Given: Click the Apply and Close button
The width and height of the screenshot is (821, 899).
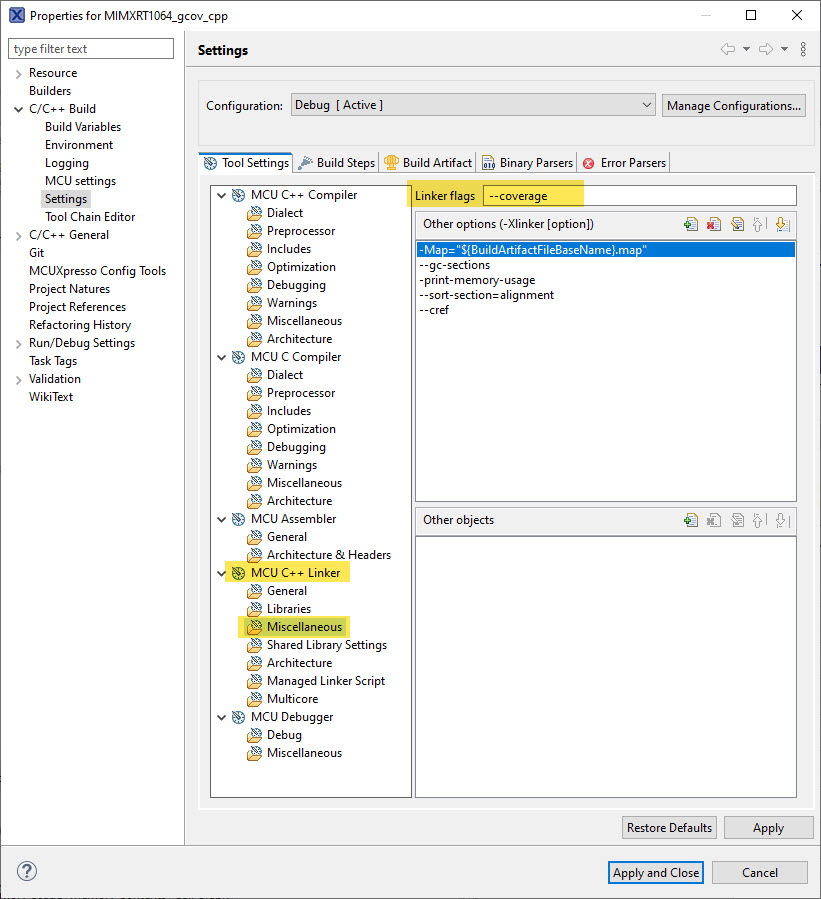Looking at the screenshot, I should click(655, 872).
